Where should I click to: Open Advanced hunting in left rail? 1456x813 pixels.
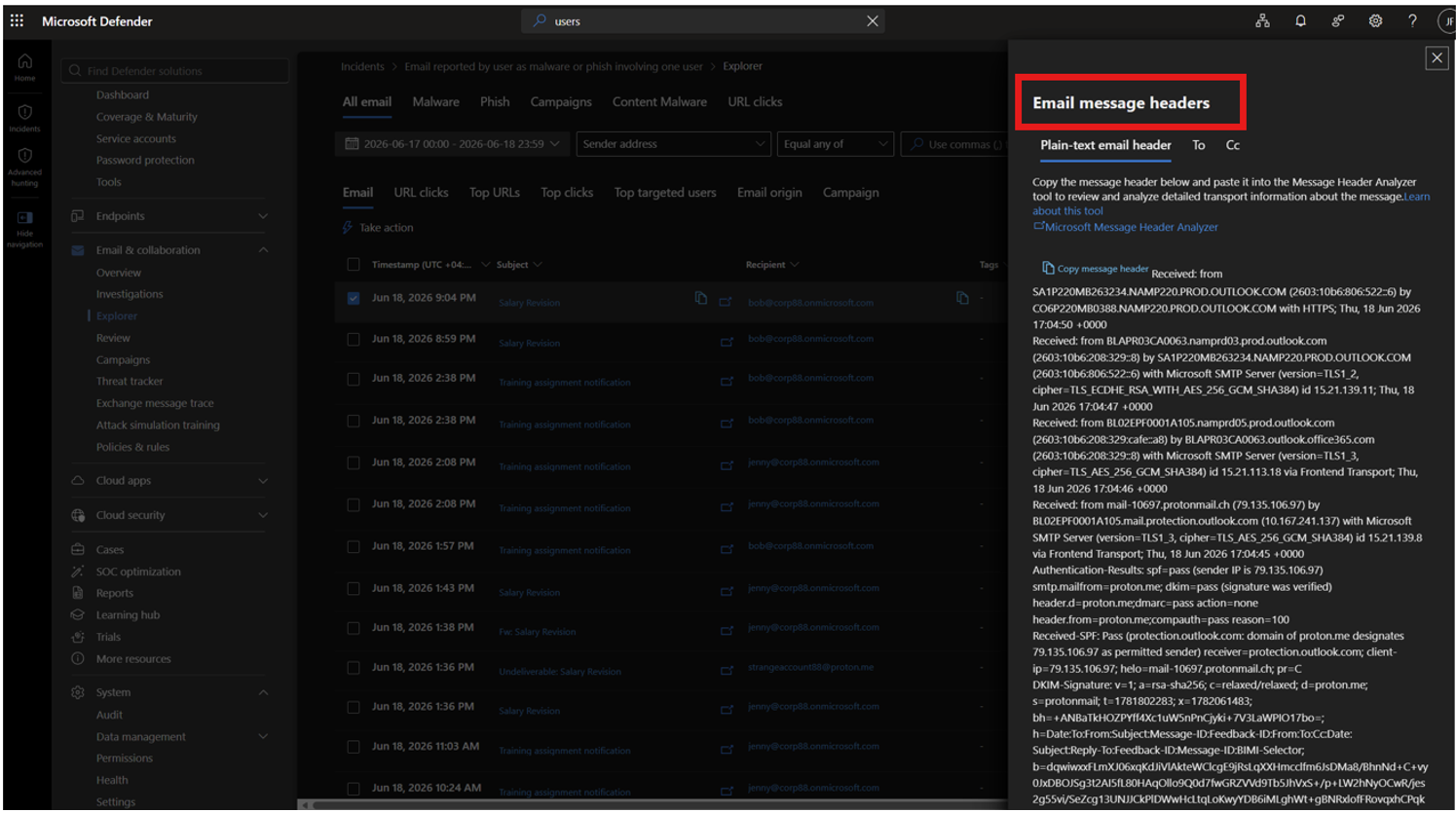(24, 166)
